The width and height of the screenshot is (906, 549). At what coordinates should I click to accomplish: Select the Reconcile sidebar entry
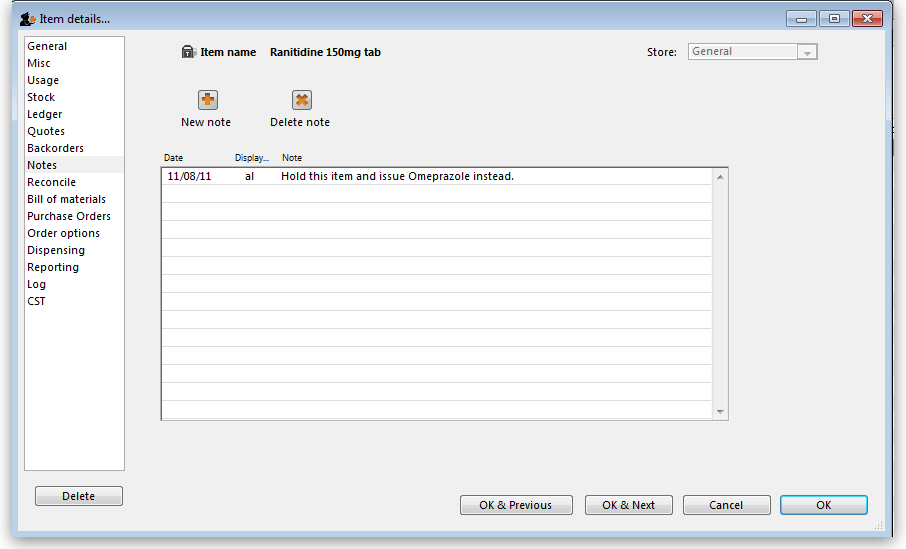pos(51,182)
